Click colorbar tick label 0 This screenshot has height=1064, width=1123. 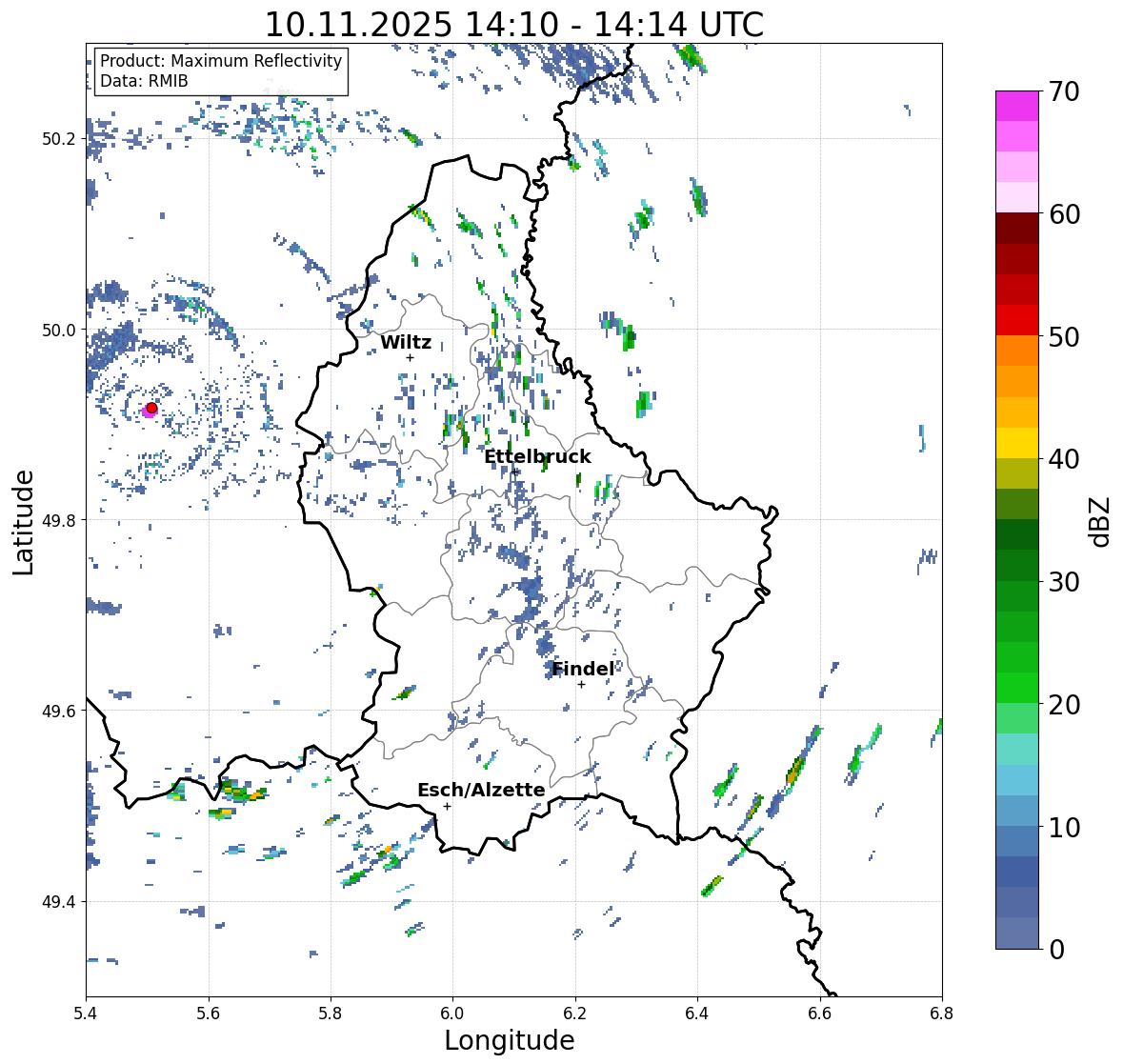coord(1056,950)
